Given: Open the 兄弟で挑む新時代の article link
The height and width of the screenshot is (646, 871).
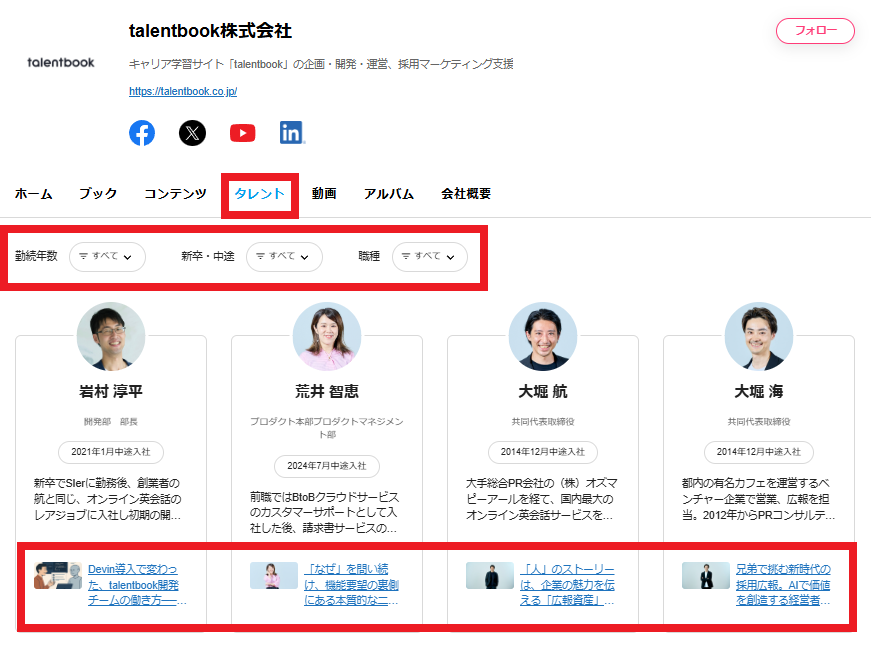Looking at the screenshot, I should click(783, 585).
